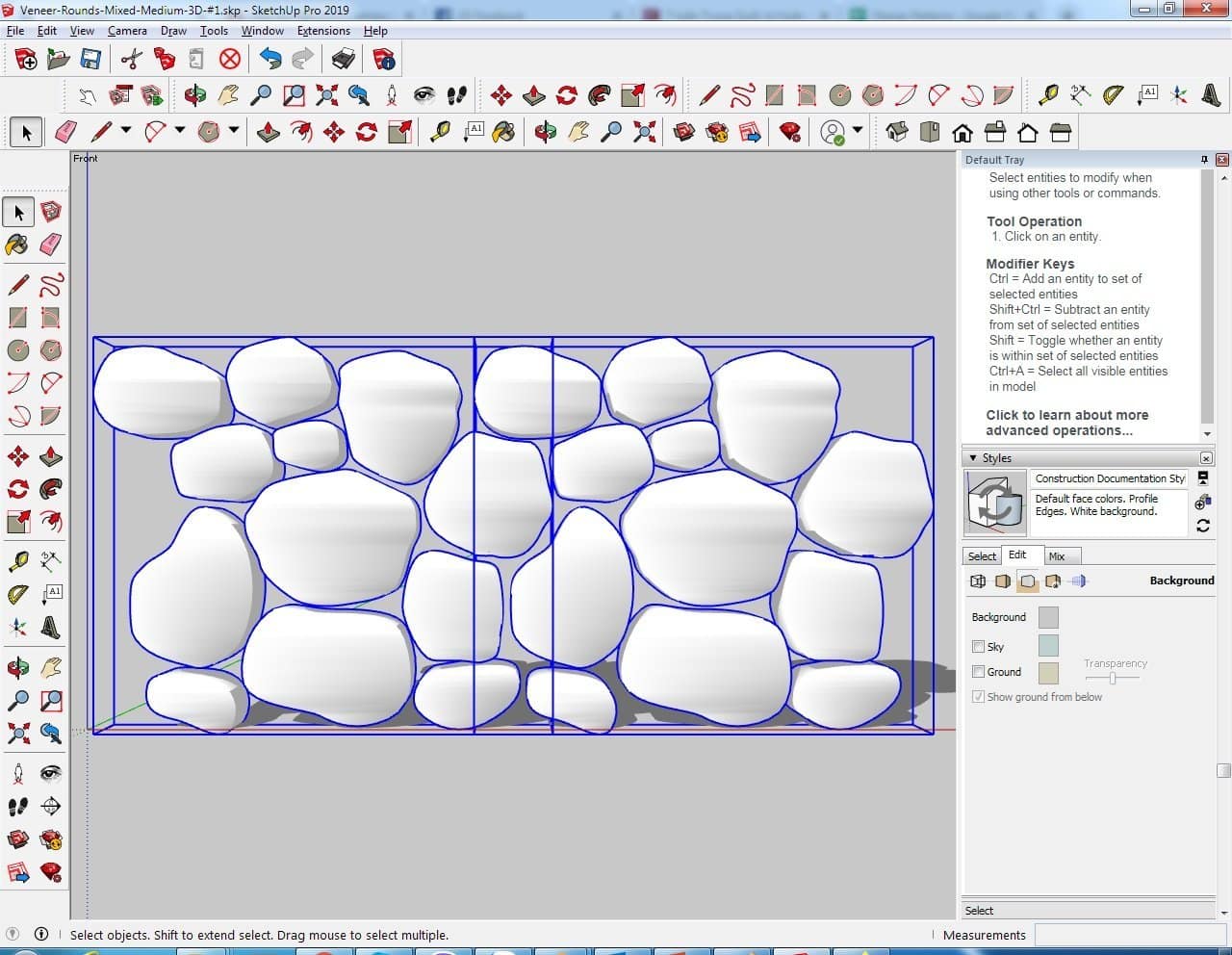Click the Iso view house icon
This screenshot has height=955, width=1232.
point(896,132)
